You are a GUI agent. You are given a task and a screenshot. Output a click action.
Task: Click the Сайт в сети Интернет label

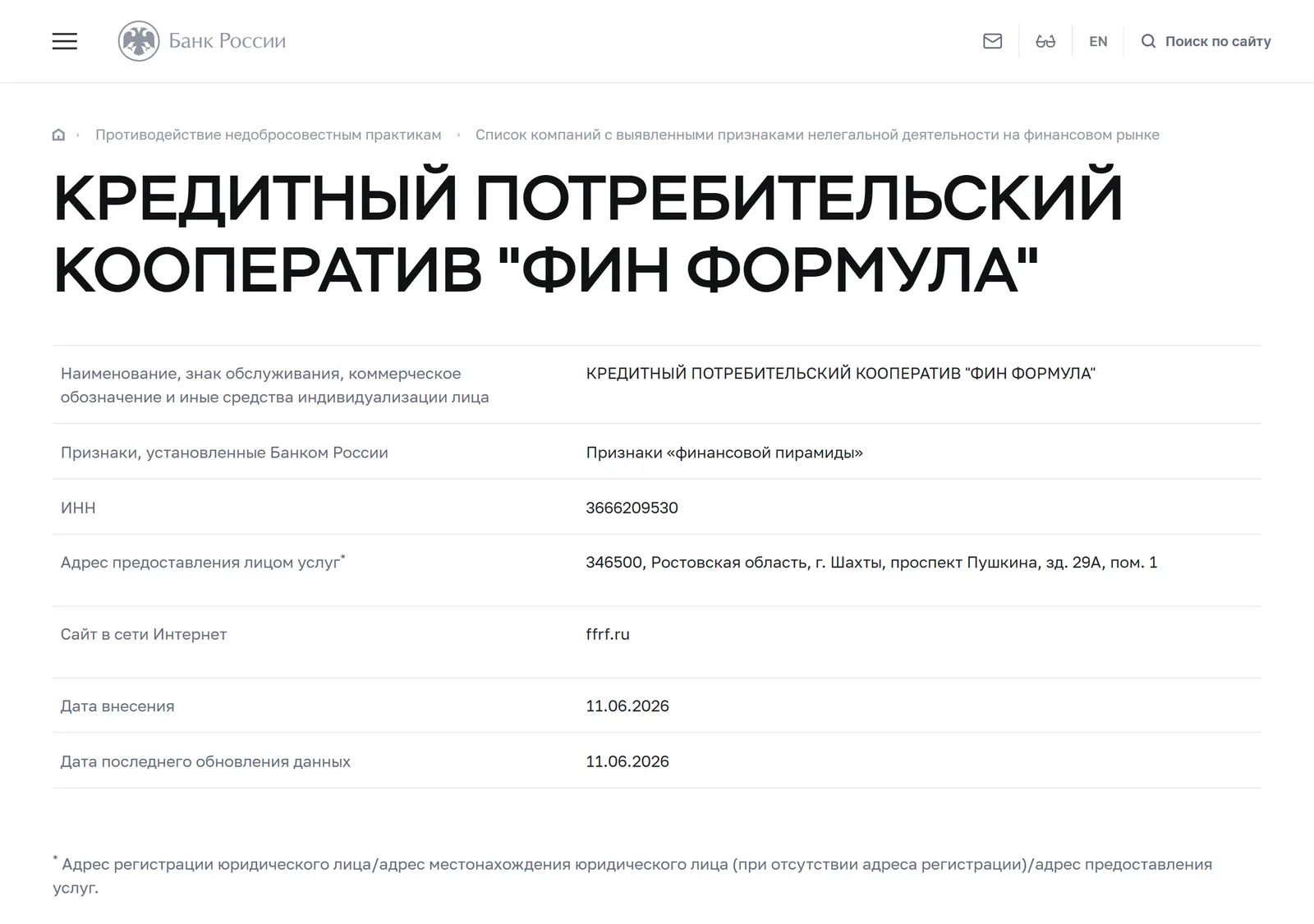click(144, 634)
